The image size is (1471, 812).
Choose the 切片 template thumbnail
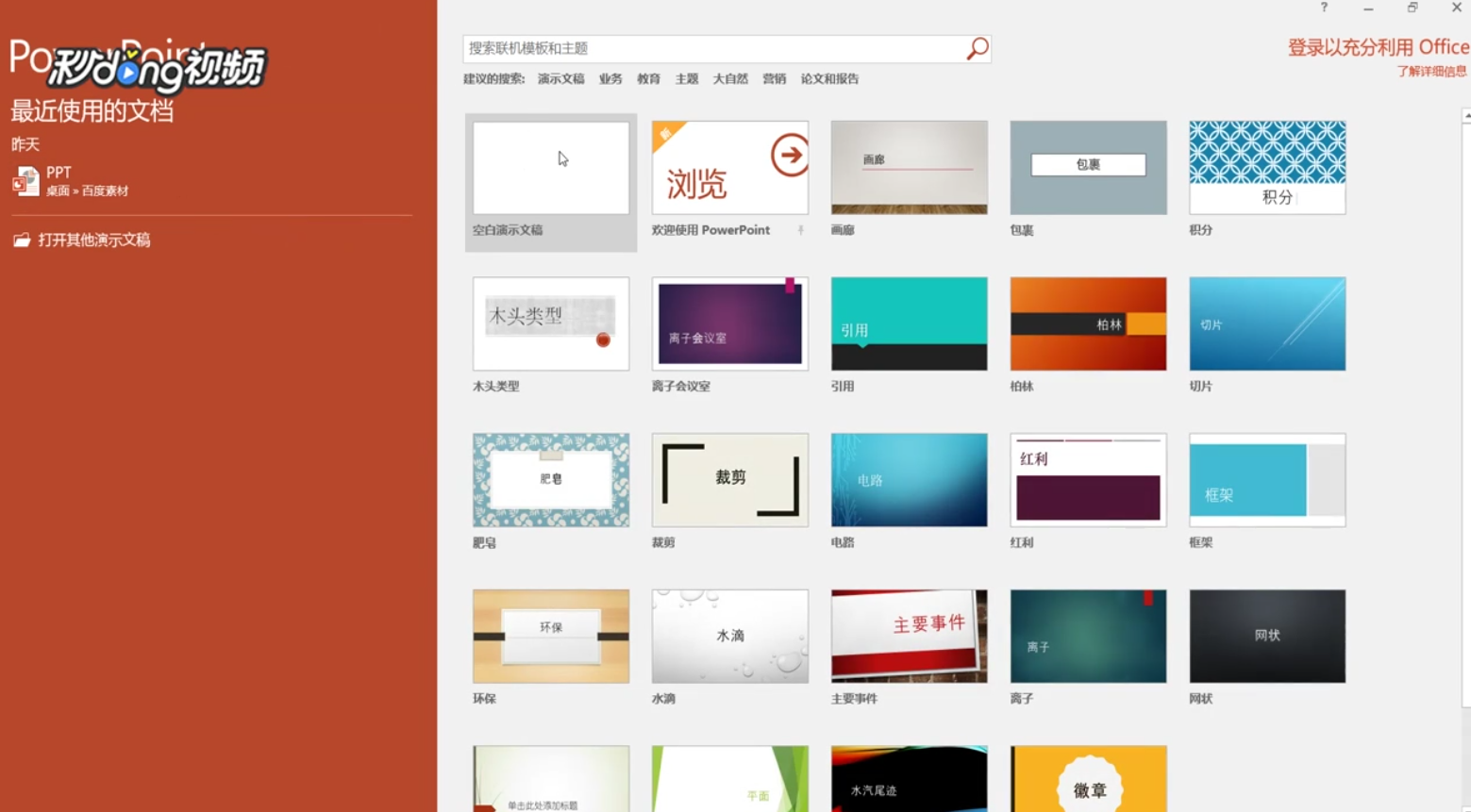coord(1267,323)
